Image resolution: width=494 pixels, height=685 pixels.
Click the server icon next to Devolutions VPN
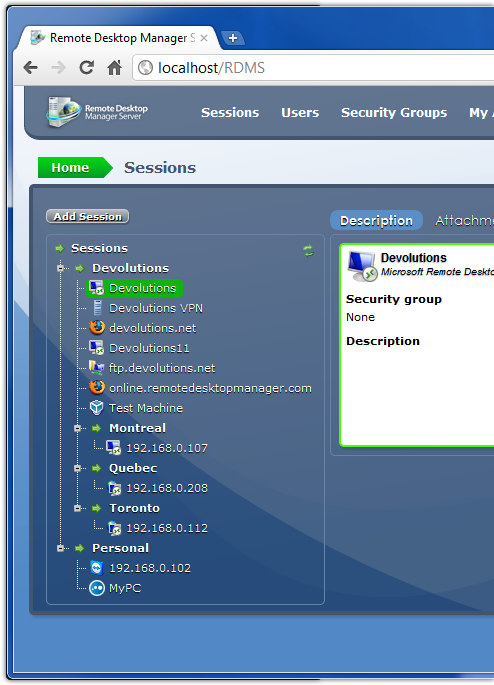point(98,308)
